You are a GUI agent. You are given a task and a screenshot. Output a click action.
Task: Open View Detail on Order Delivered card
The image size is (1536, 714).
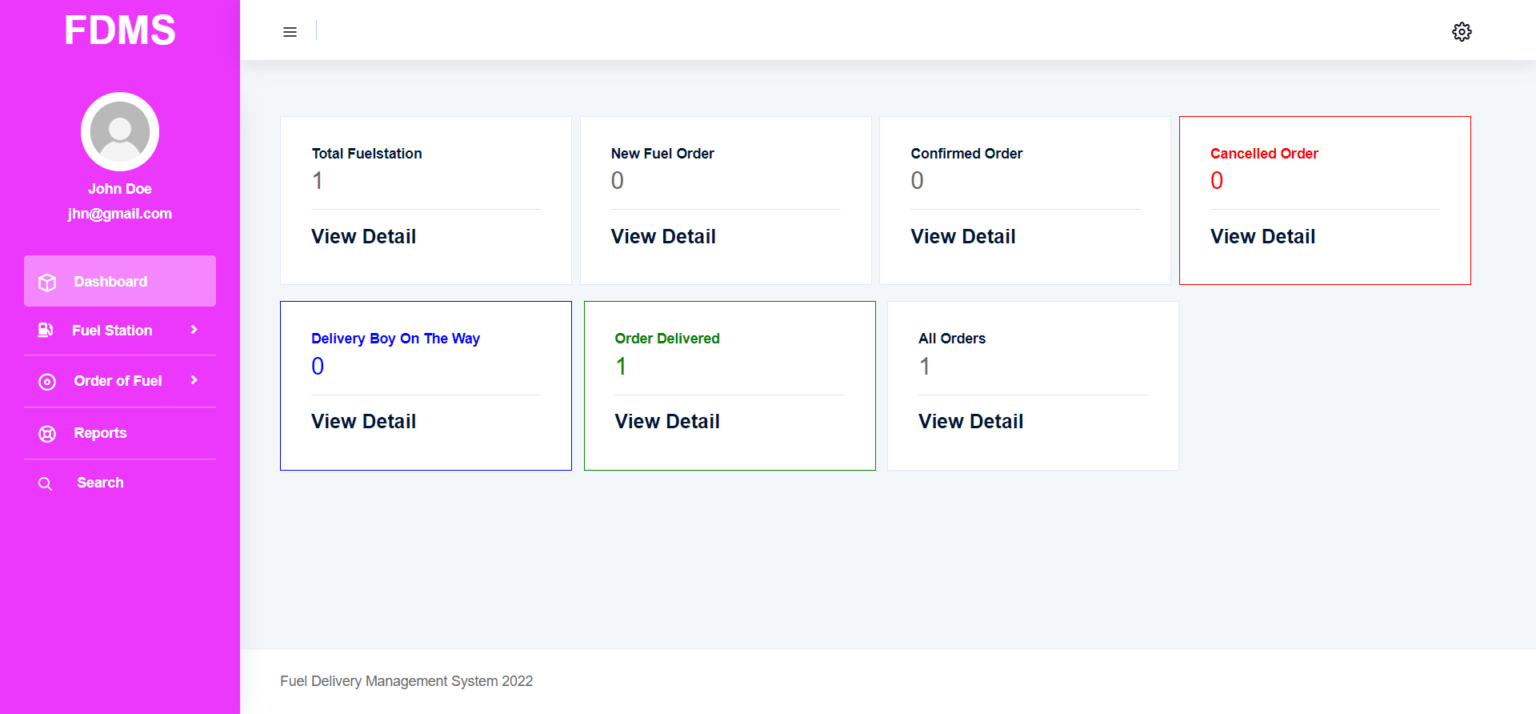pos(667,421)
